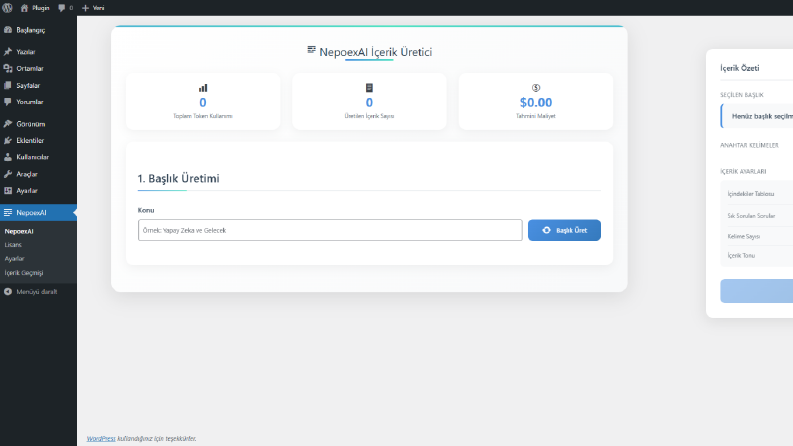Open the Ayarlar submenu under NepoexAI
The height and width of the screenshot is (446, 793).
(14, 258)
